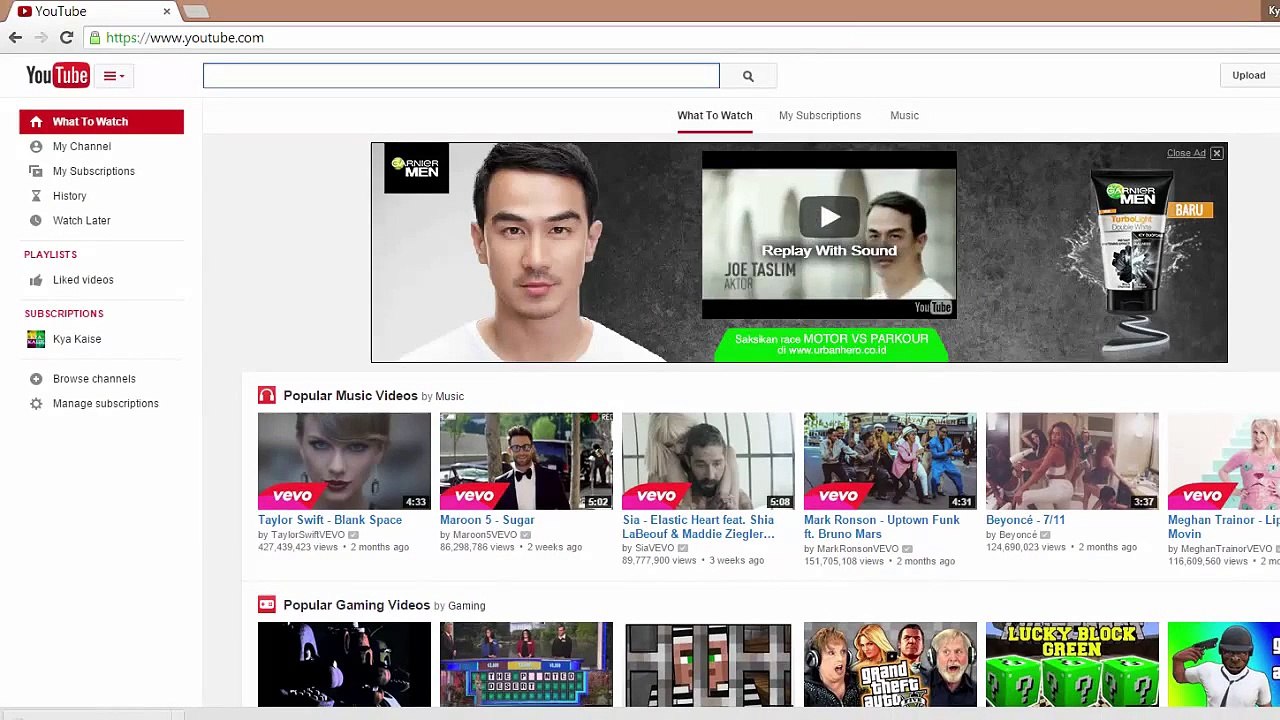Click the Browse channels plus icon
1280x720 pixels.
tap(36, 379)
